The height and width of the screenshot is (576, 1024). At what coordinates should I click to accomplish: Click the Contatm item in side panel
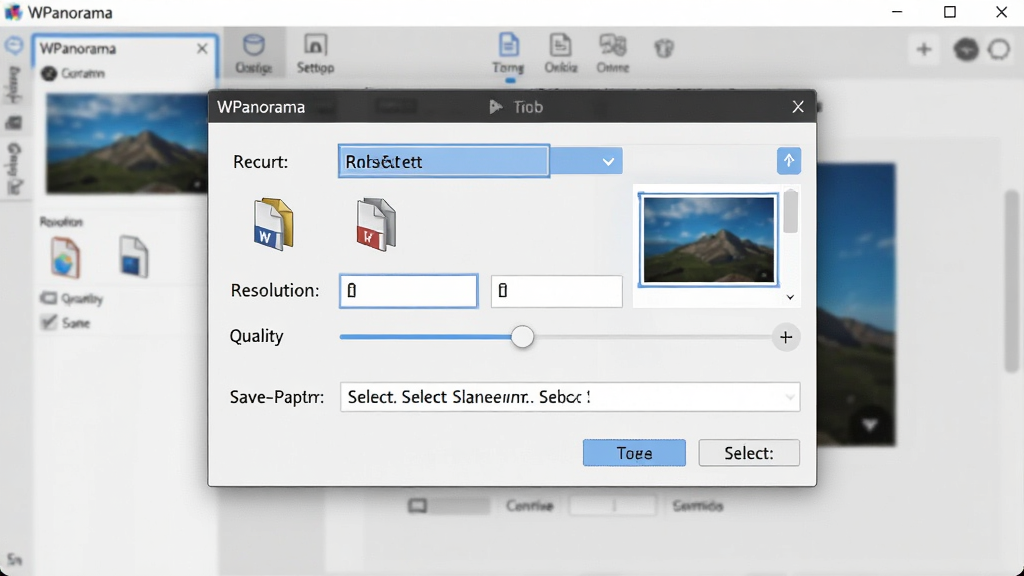[x=73, y=73]
